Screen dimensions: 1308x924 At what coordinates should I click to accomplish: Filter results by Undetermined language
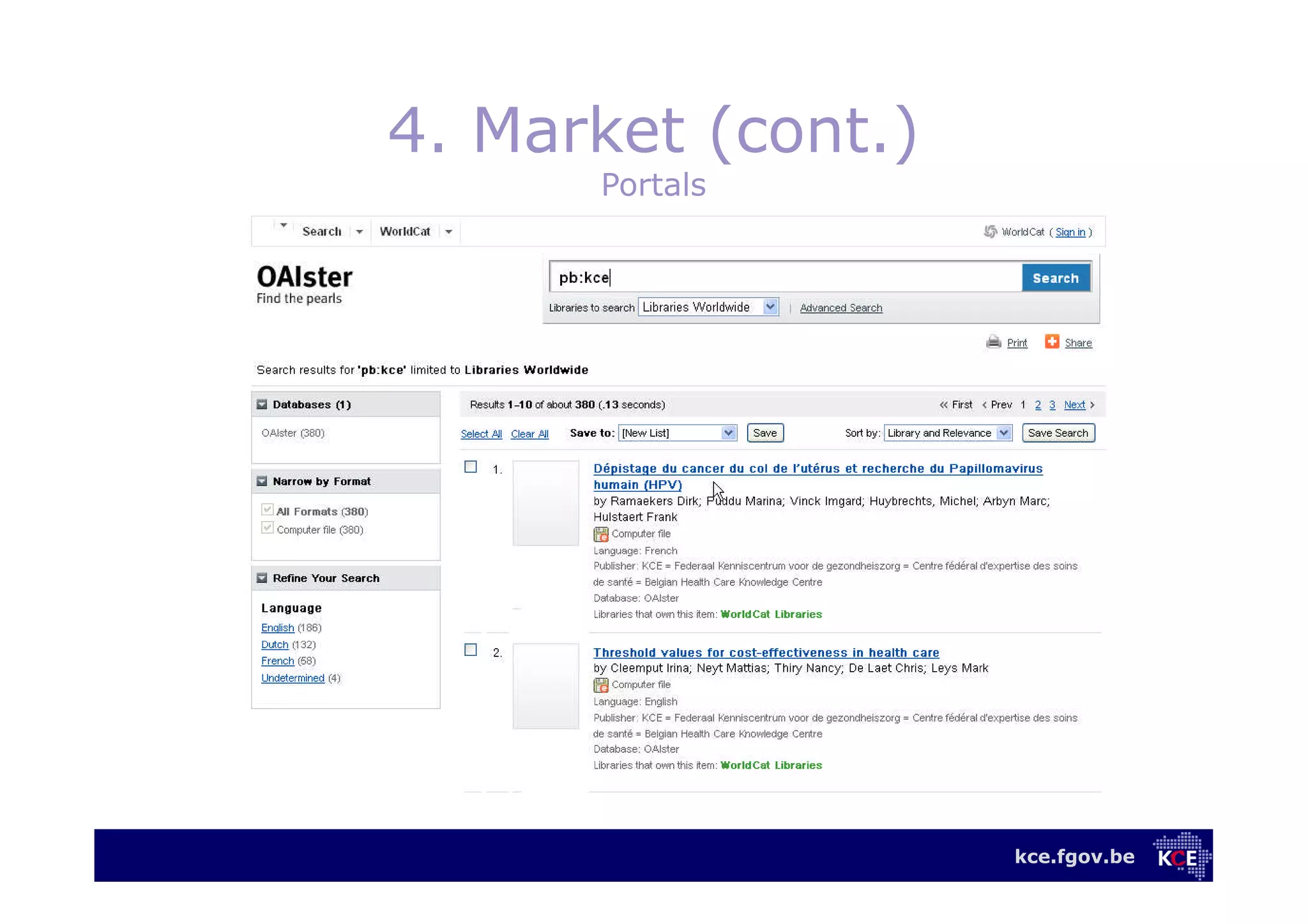pos(293,678)
